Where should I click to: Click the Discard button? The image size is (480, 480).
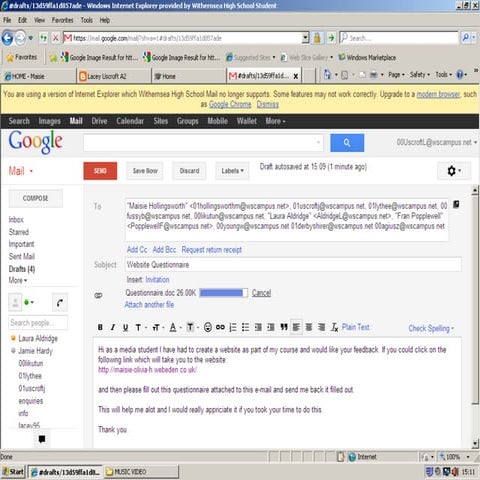[x=189, y=171]
